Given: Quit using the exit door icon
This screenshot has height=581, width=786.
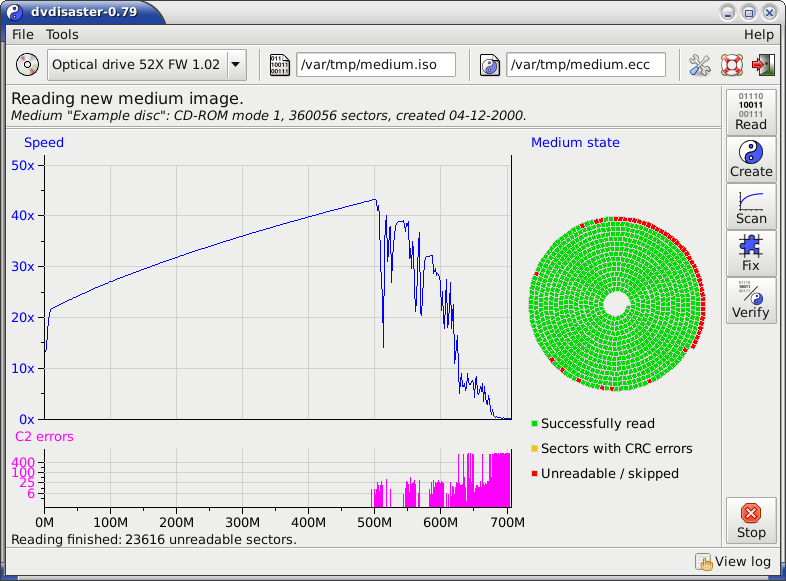Looking at the screenshot, I should [x=763, y=66].
